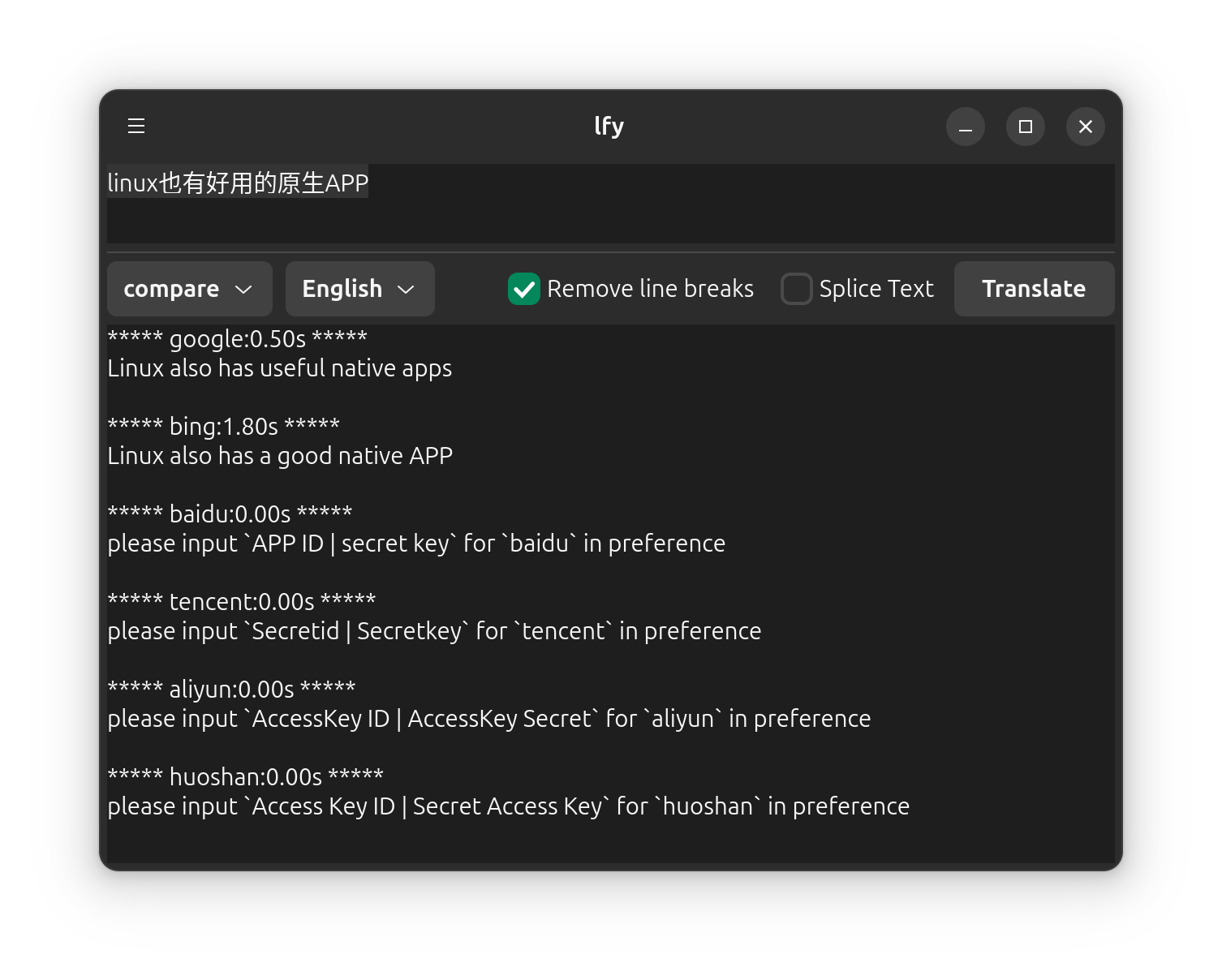Enable the Splice Text checkbox

click(x=796, y=289)
